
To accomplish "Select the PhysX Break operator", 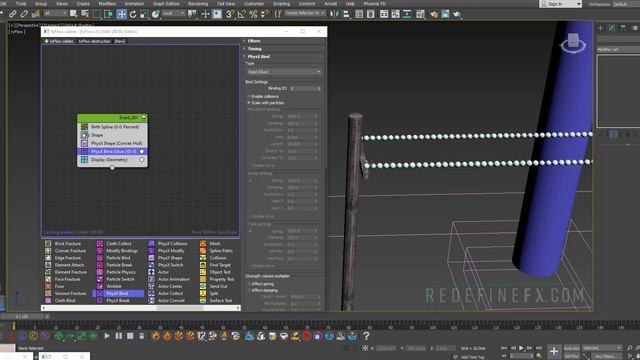I will point(113,300).
